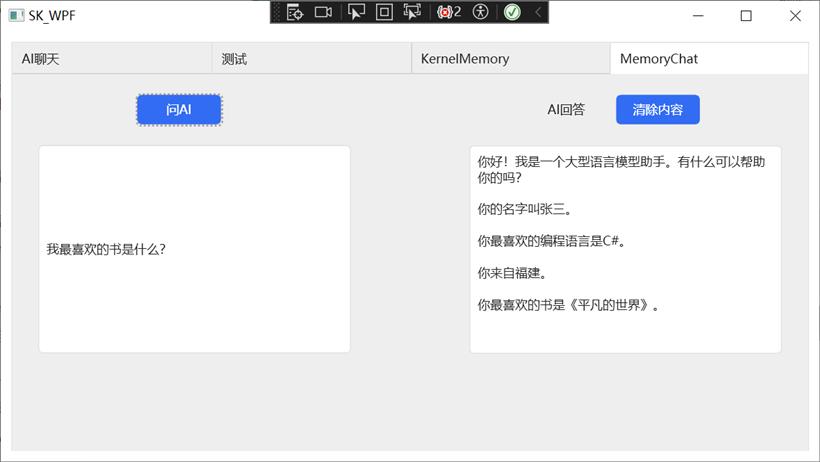
Task: Focus the question input box with 我最喜欢的书是什么?
Action: (x=195, y=249)
